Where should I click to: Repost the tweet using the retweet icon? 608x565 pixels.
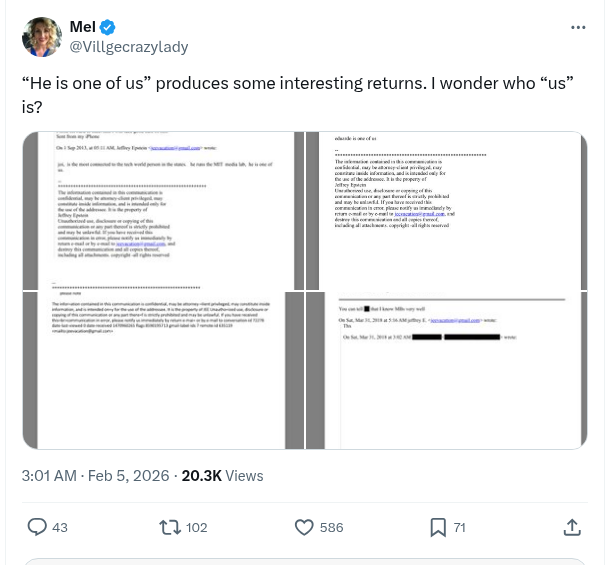[169, 526]
